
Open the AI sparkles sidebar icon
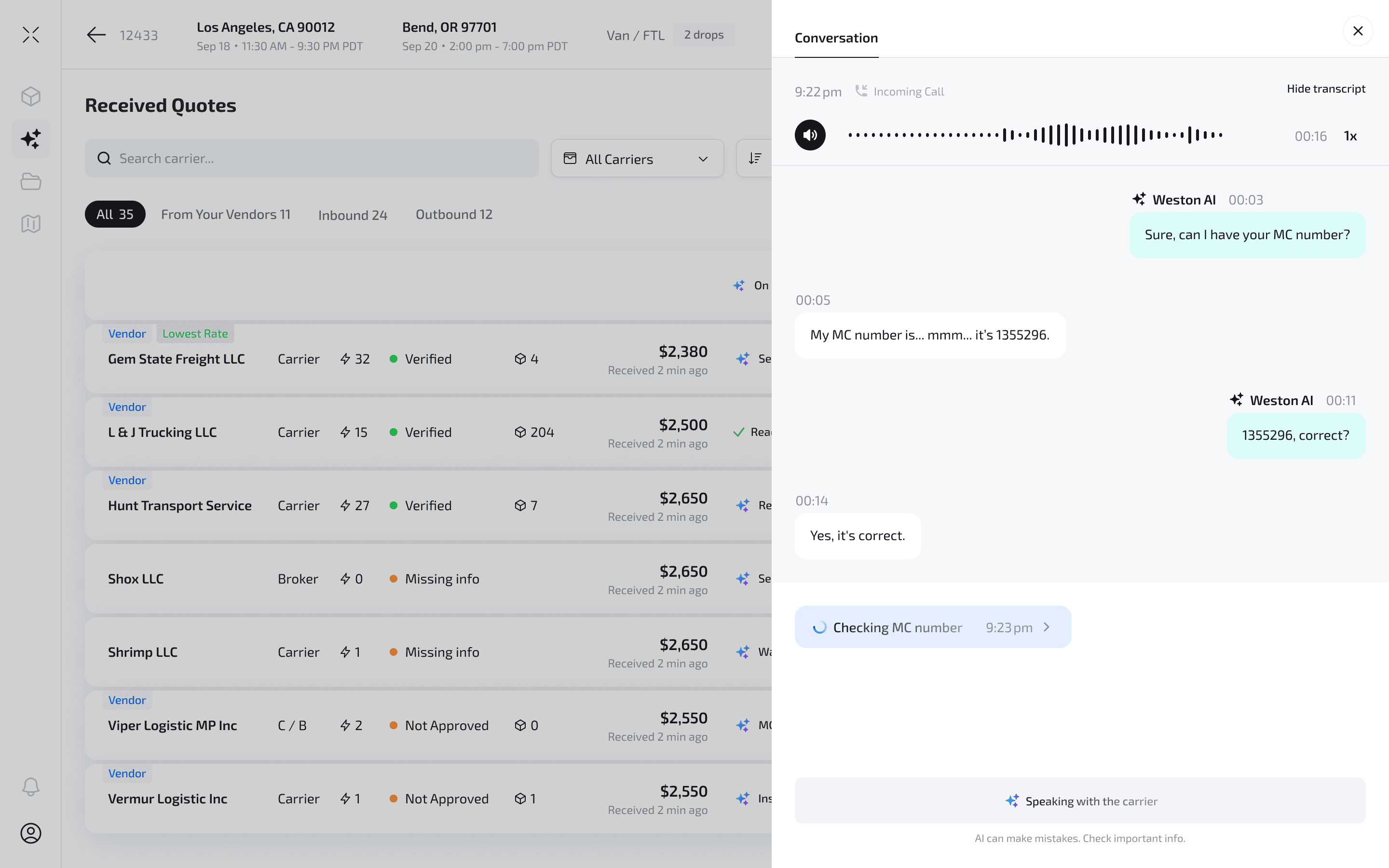pos(31,139)
